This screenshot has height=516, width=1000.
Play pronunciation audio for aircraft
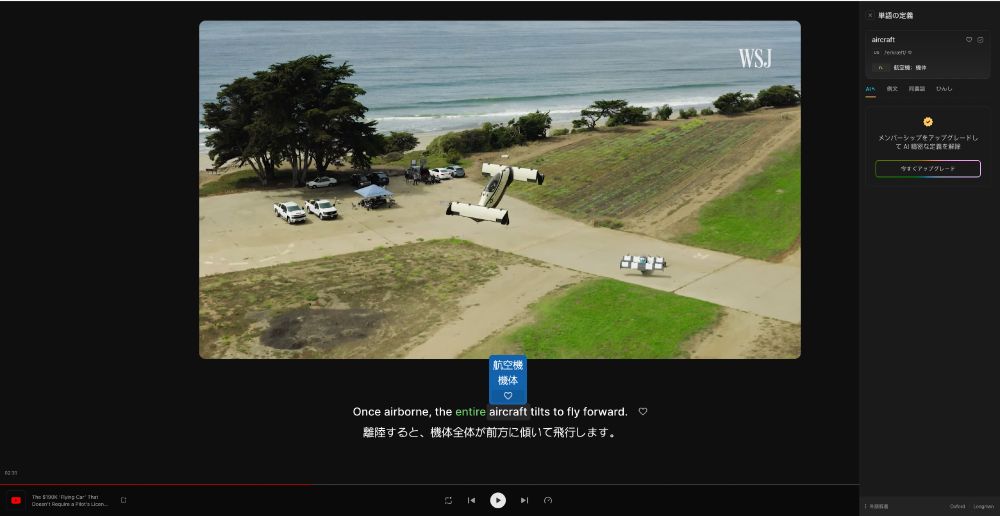(910, 53)
